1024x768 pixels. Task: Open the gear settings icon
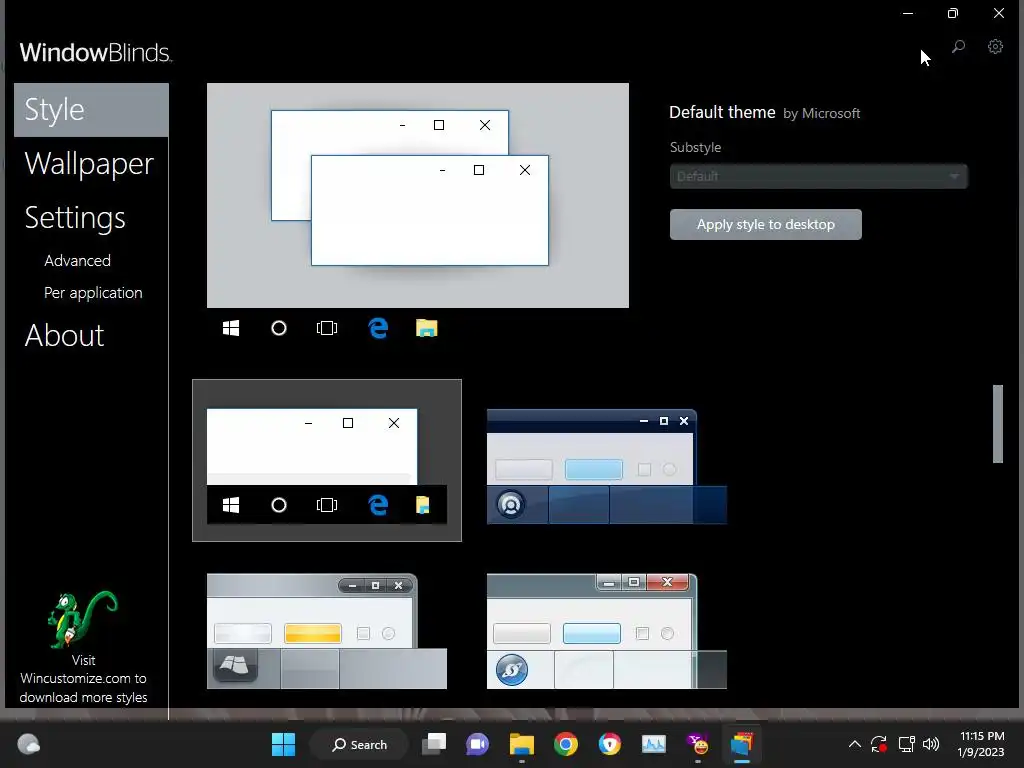click(x=995, y=47)
